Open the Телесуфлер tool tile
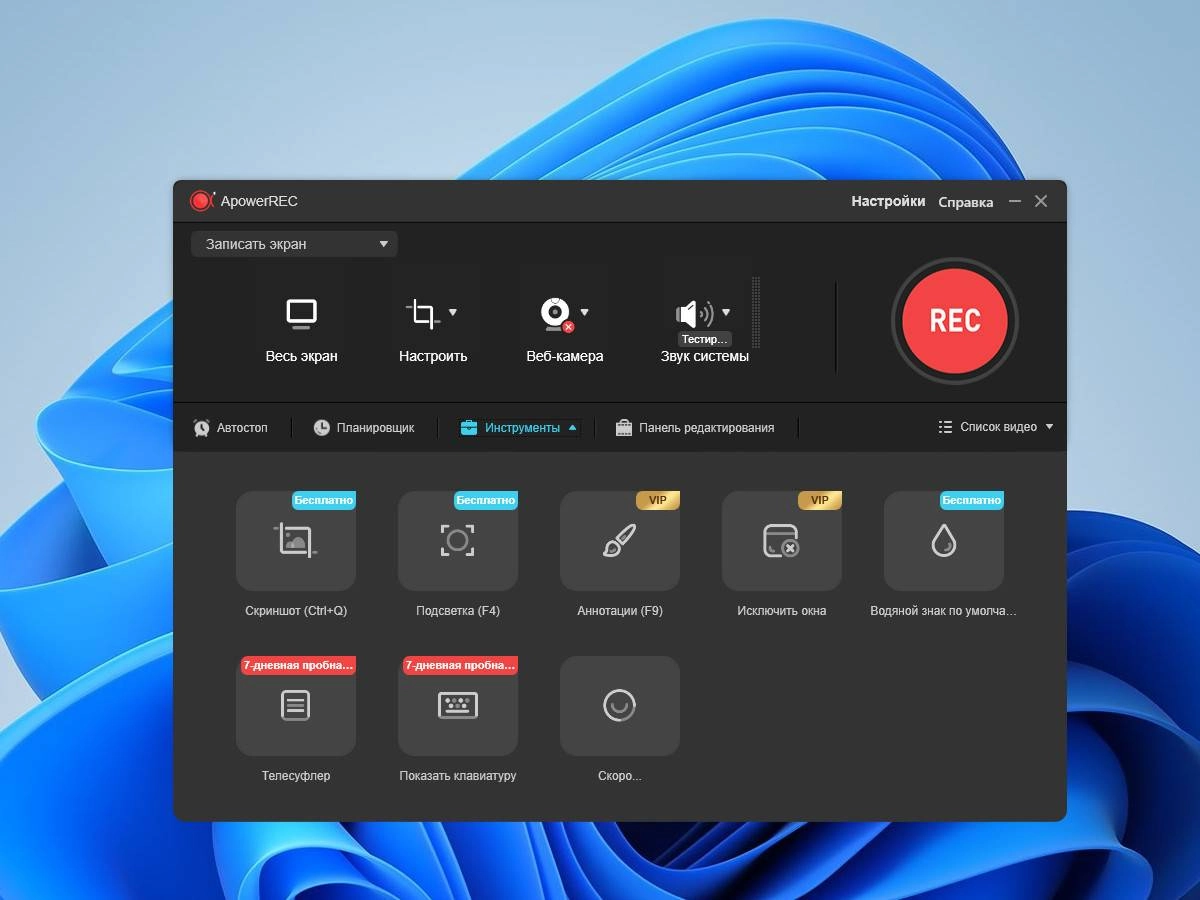The image size is (1200, 900). [x=296, y=706]
